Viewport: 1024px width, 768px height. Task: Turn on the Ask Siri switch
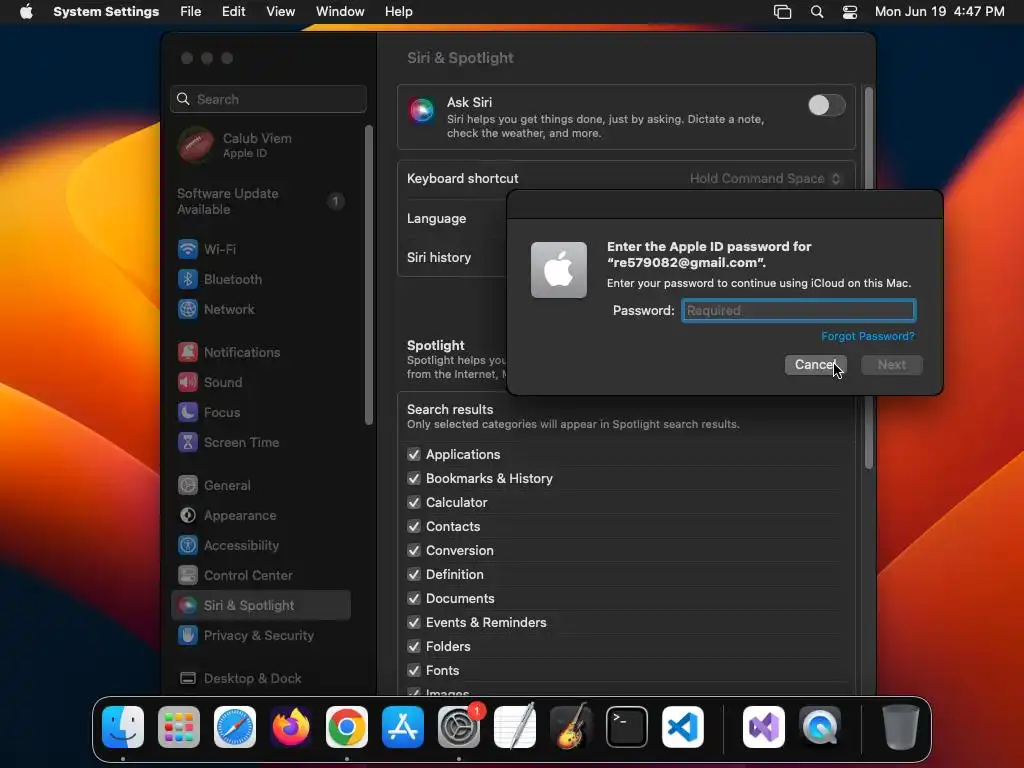pos(826,105)
